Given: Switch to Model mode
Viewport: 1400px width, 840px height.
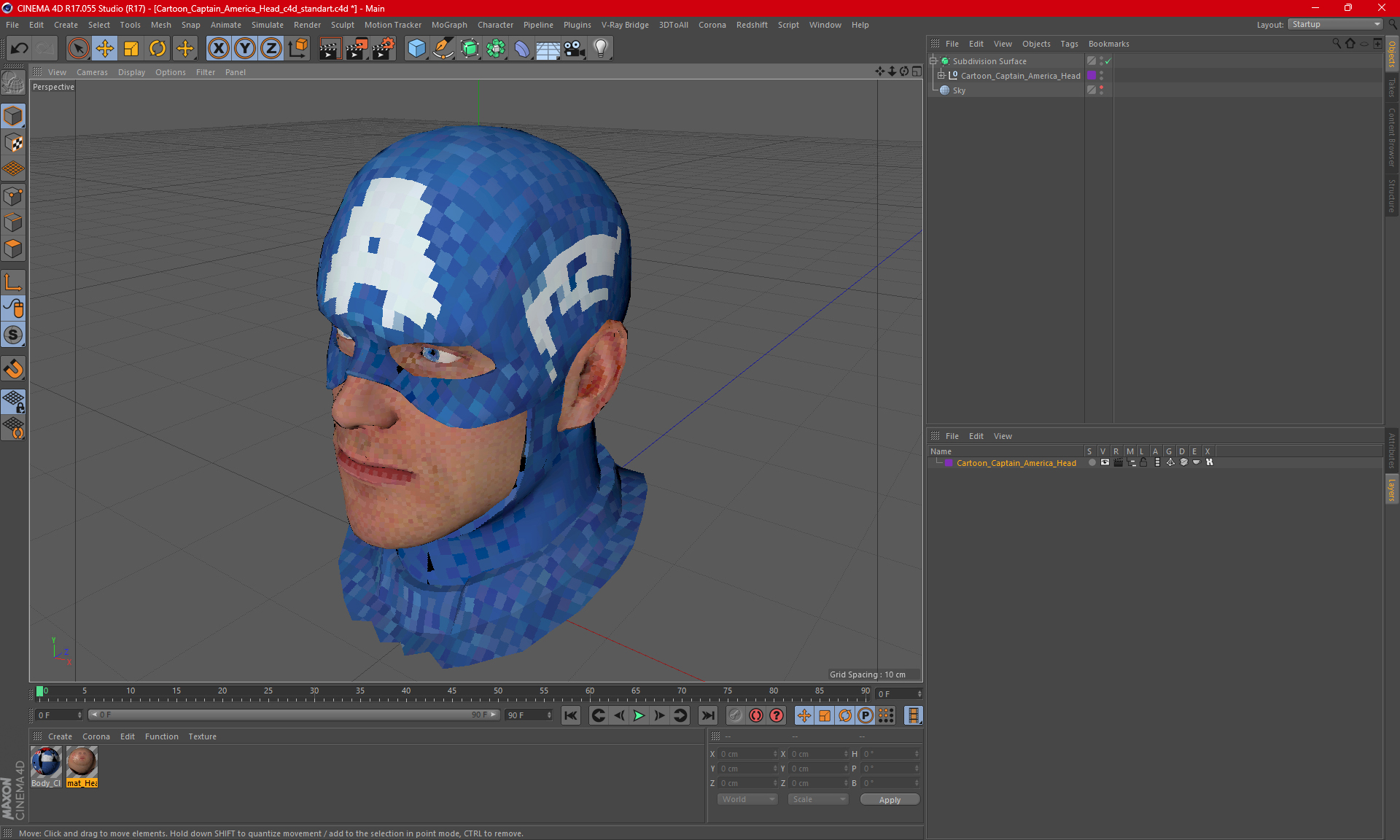Looking at the screenshot, I should tap(13, 117).
